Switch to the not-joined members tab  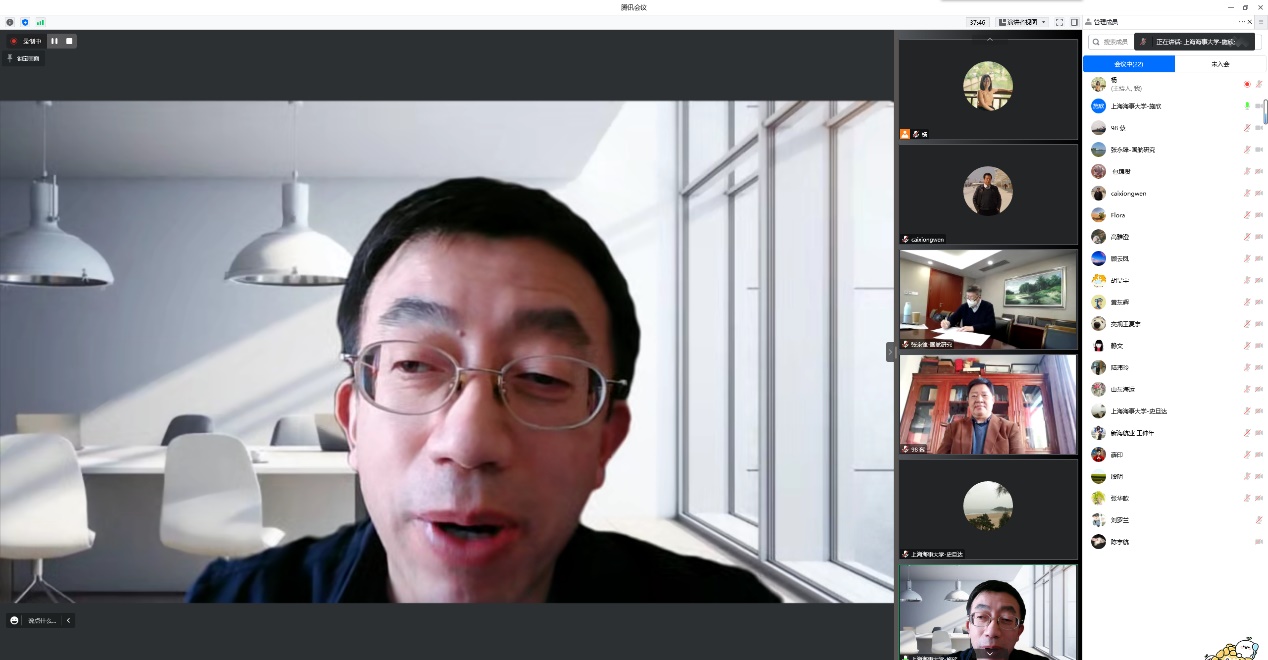tap(1220, 64)
